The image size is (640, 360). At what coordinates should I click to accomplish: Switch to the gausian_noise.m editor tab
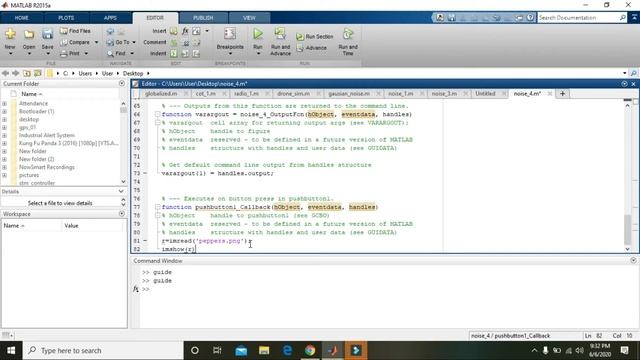(349, 93)
